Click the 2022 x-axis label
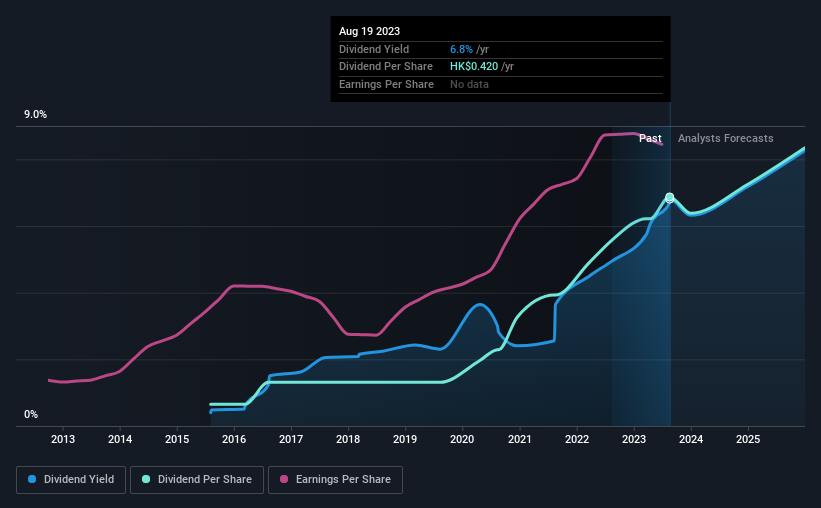Screen dimensions: 821x508 click(577, 439)
